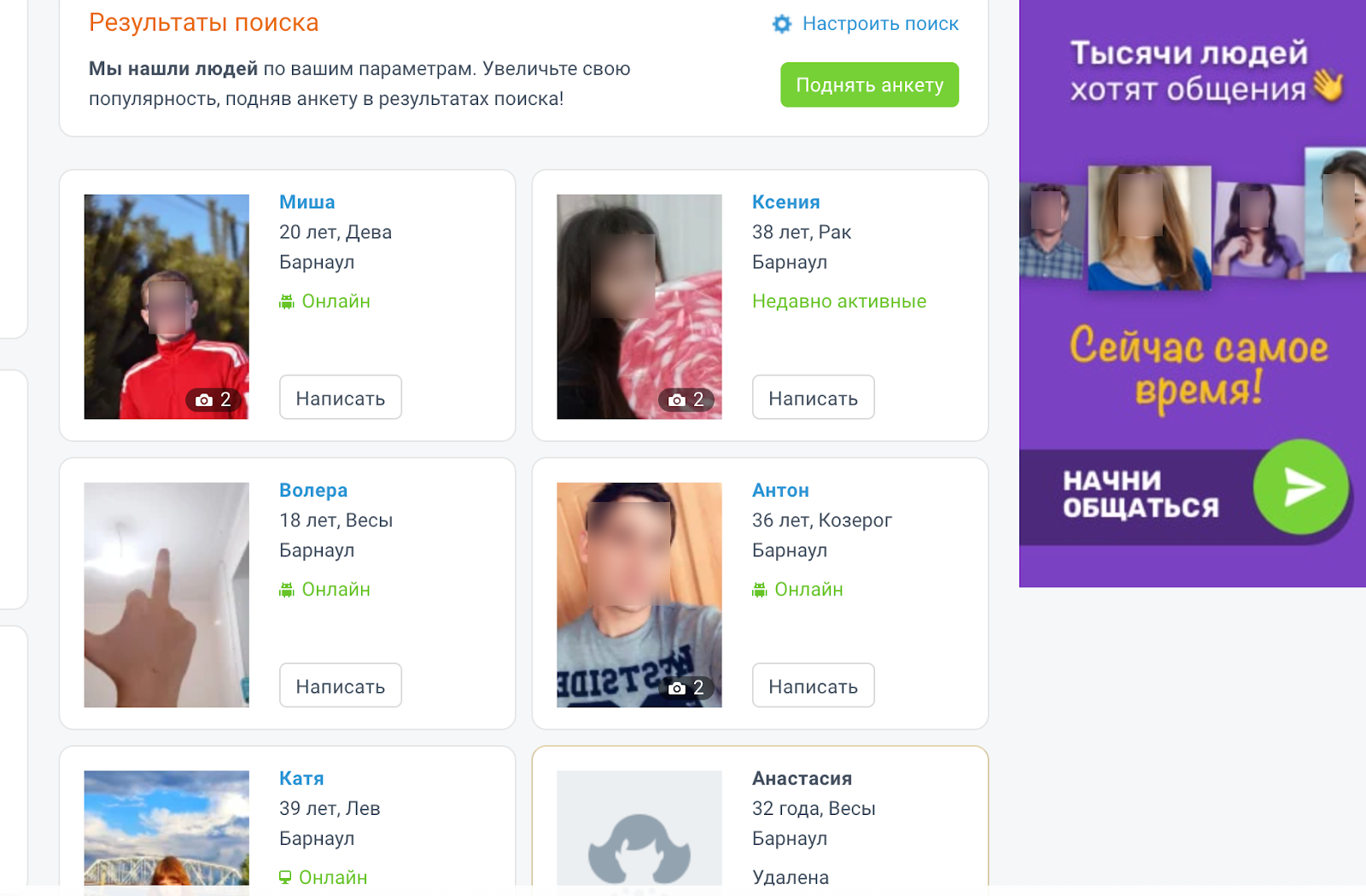Click the camera badge on Антон's photo
This screenshot has height=896, width=1366.
(686, 688)
